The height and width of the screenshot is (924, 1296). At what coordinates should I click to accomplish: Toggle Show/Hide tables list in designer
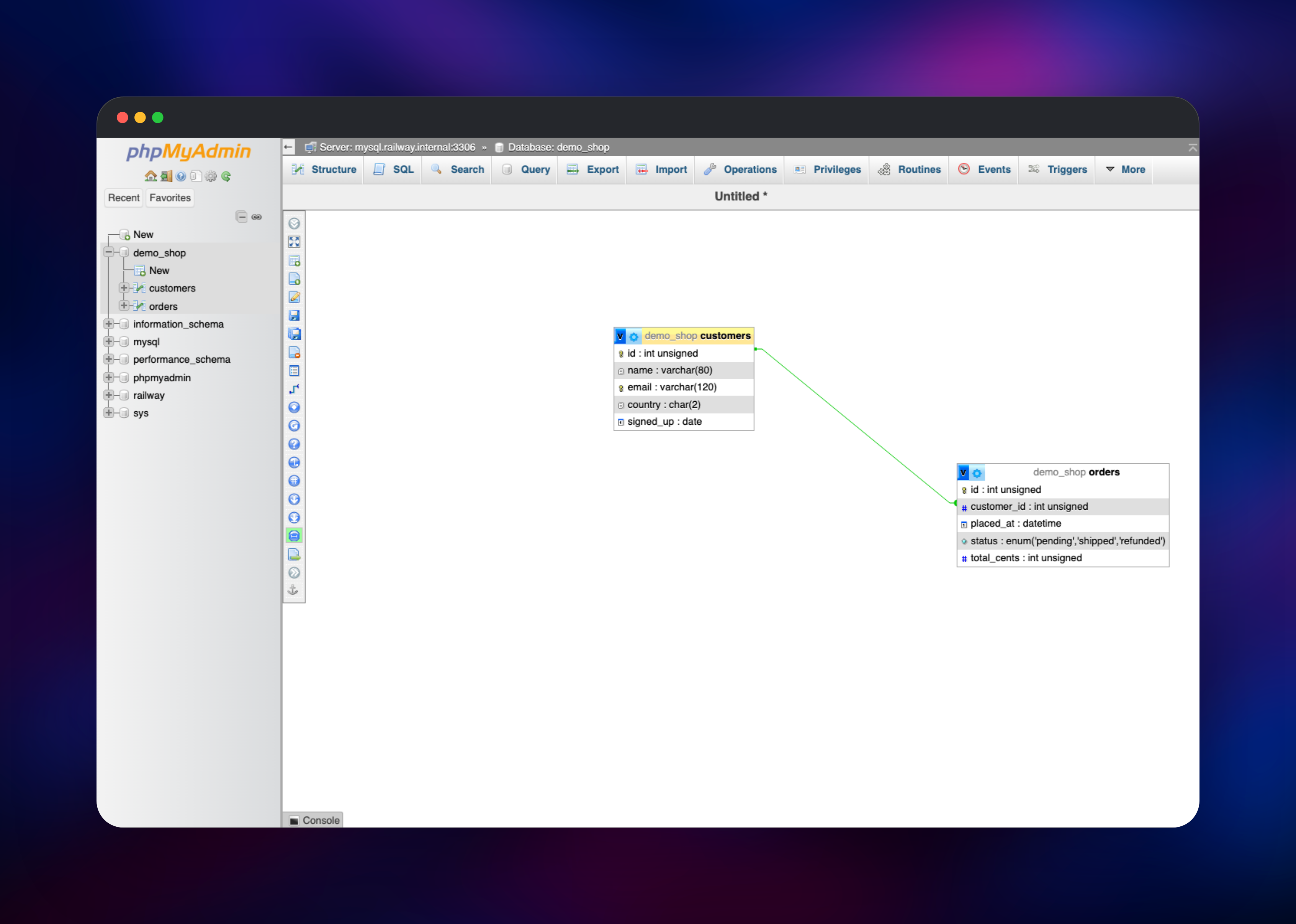click(294, 224)
